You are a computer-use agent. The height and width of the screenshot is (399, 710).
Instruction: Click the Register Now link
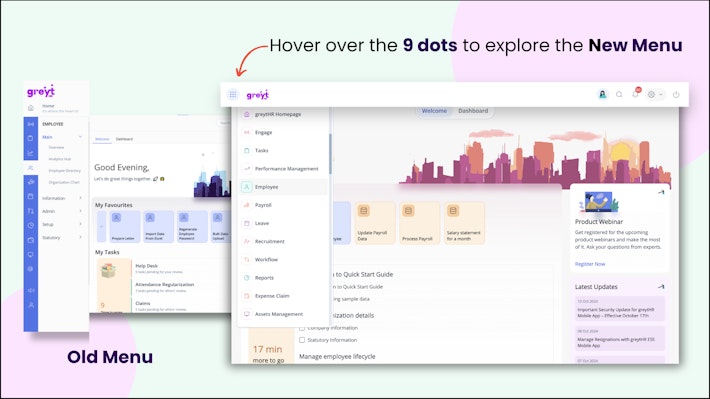pos(590,264)
